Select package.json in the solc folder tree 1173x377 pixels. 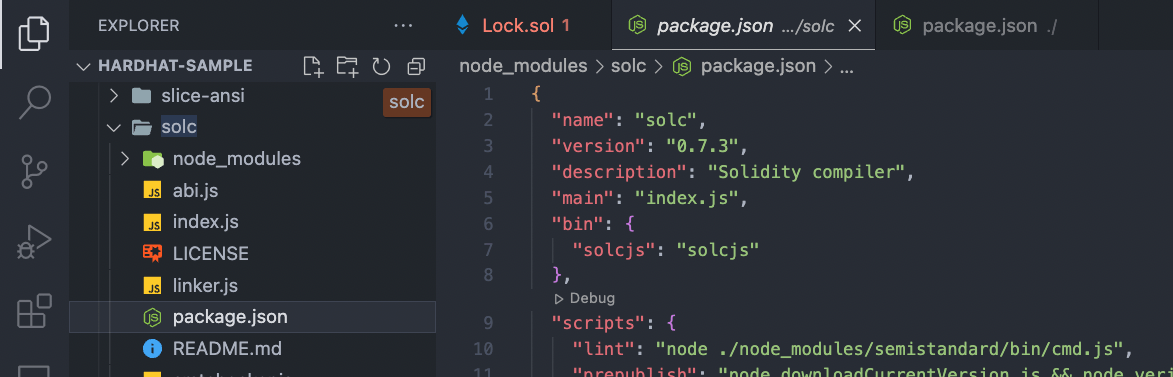pos(252,317)
